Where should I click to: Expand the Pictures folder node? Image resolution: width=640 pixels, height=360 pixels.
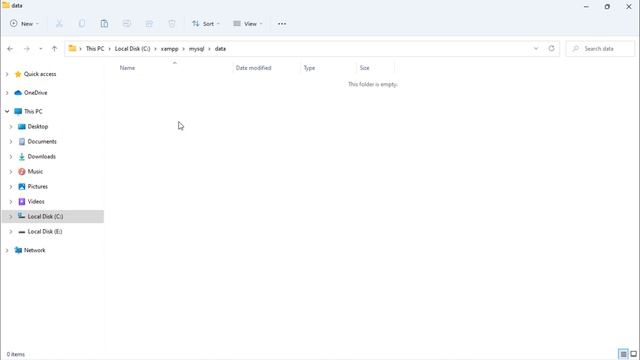click(x=11, y=187)
